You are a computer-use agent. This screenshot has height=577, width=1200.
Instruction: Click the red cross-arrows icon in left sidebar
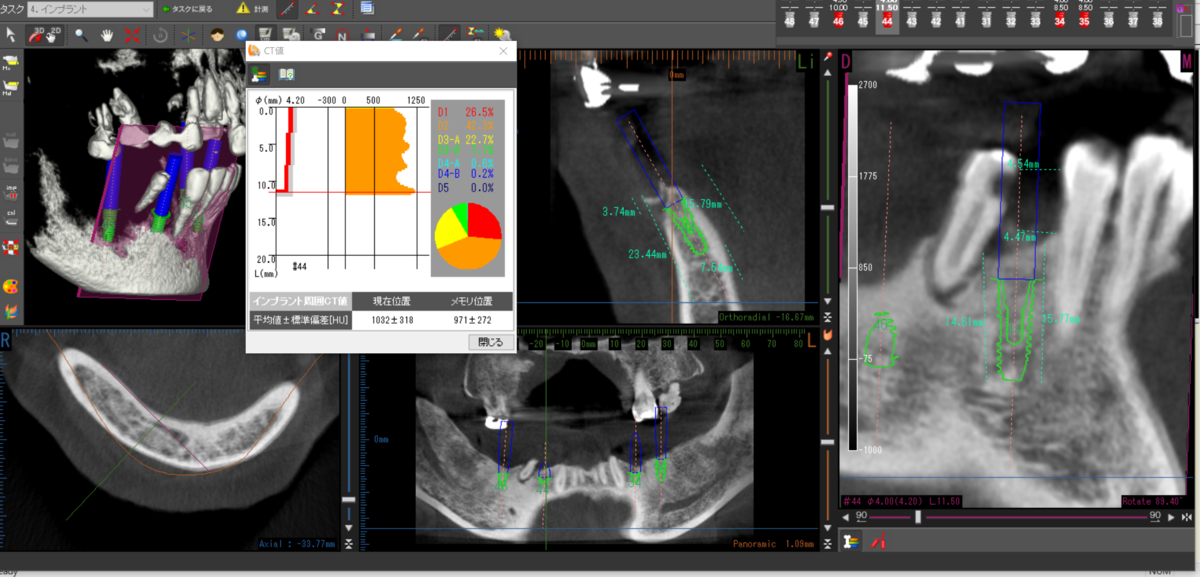point(11,247)
